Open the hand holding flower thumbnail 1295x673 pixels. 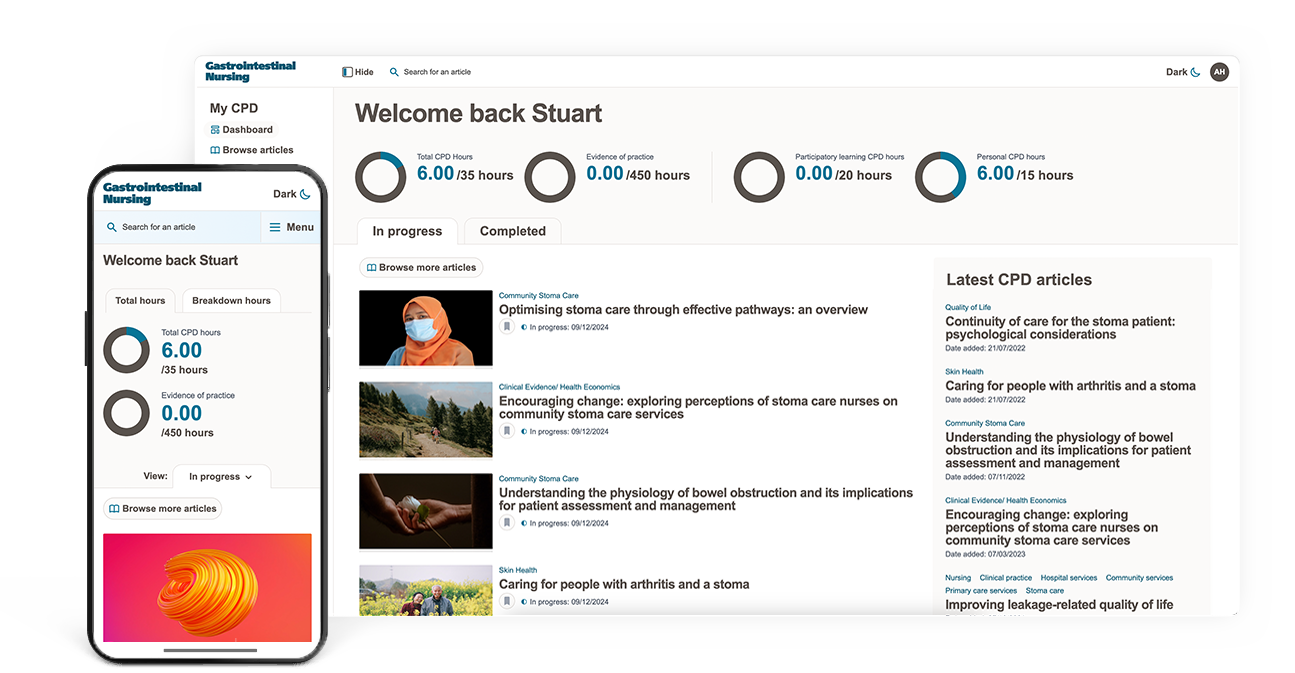click(426, 511)
